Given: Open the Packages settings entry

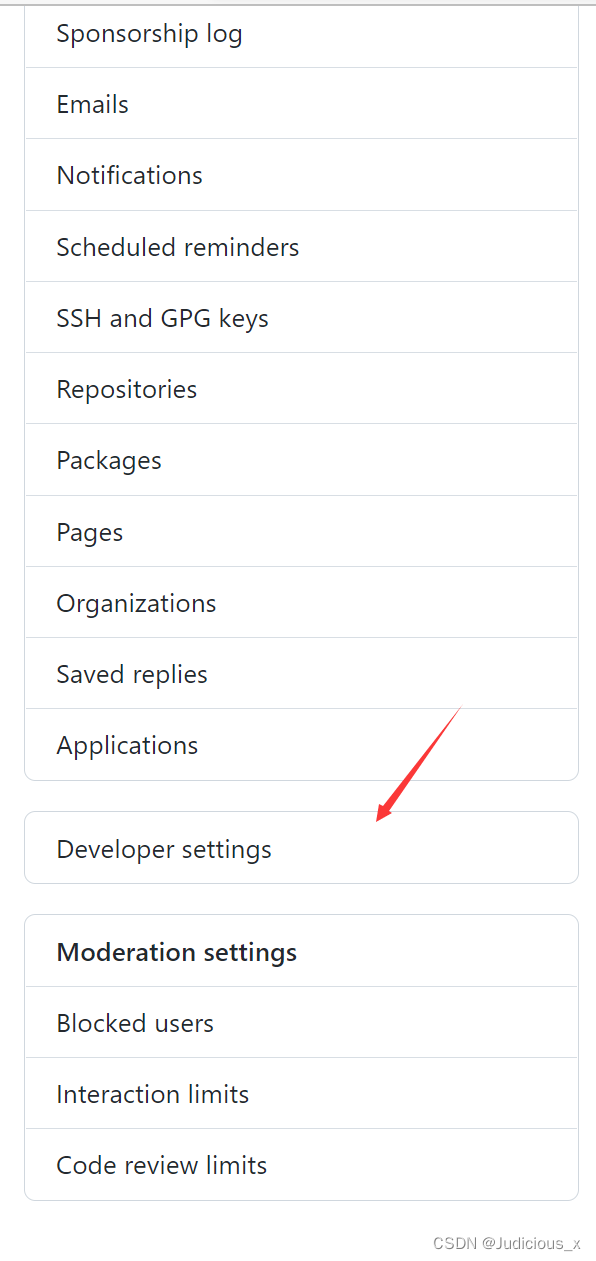Looking at the screenshot, I should (301, 460).
